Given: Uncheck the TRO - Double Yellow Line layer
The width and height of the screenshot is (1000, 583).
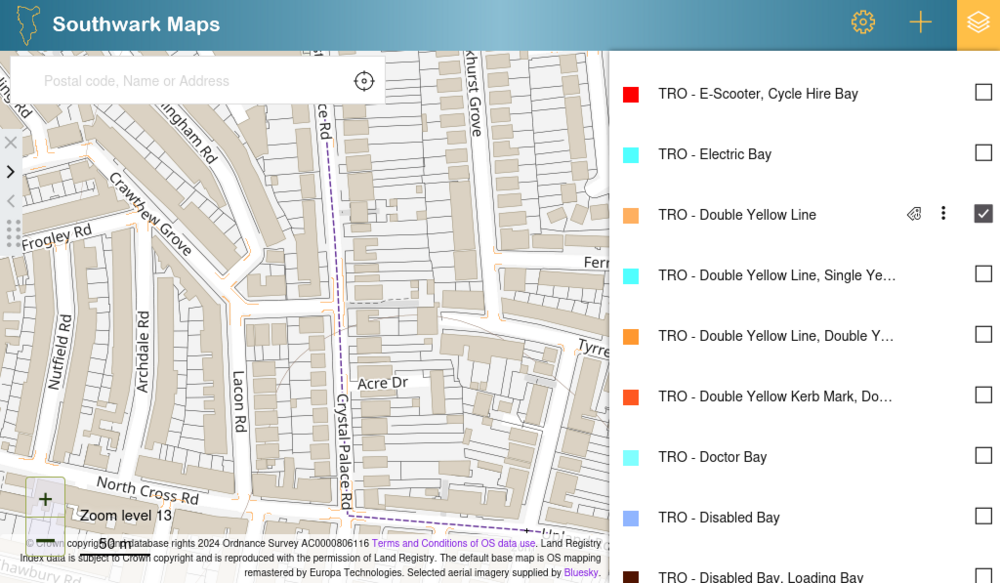Looking at the screenshot, I should point(983,213).
